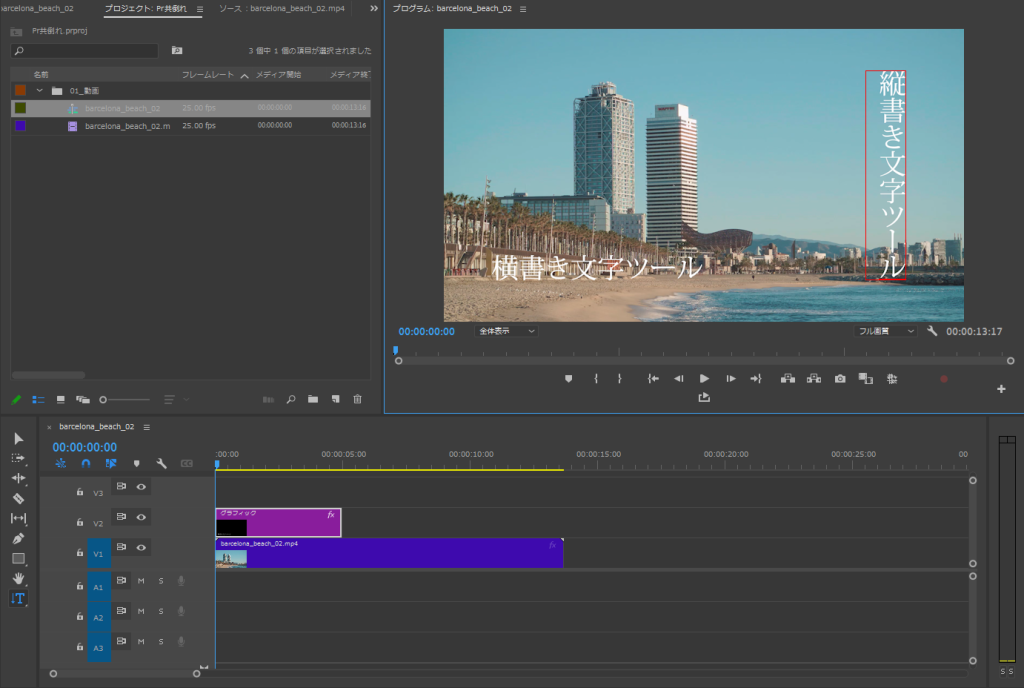This screenshot has width=1024, height=688.
Task: Toggle the Snap magnet in the timeline
Action: (x=86, y=462)
